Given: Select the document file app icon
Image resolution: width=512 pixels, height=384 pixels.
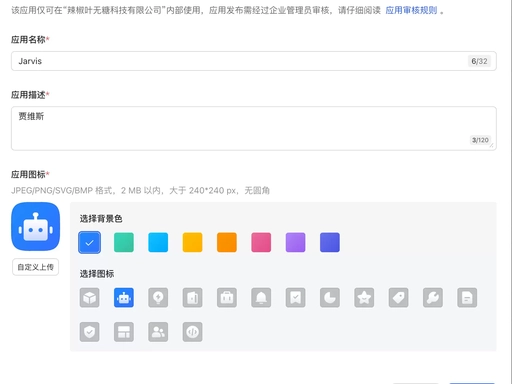Looking at the screenshot, I should click(467, 297).
